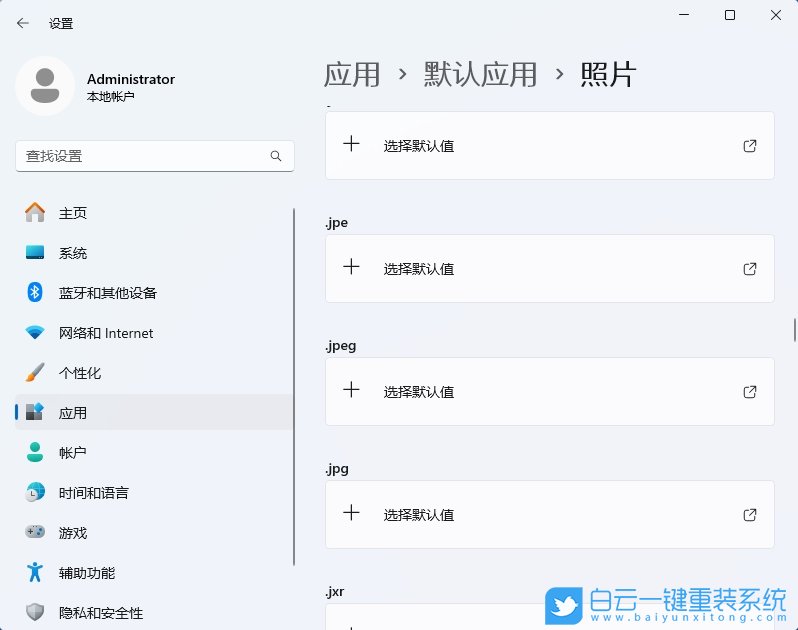
Task: Click the open-external icon in .jpg row
Action: 750,515
